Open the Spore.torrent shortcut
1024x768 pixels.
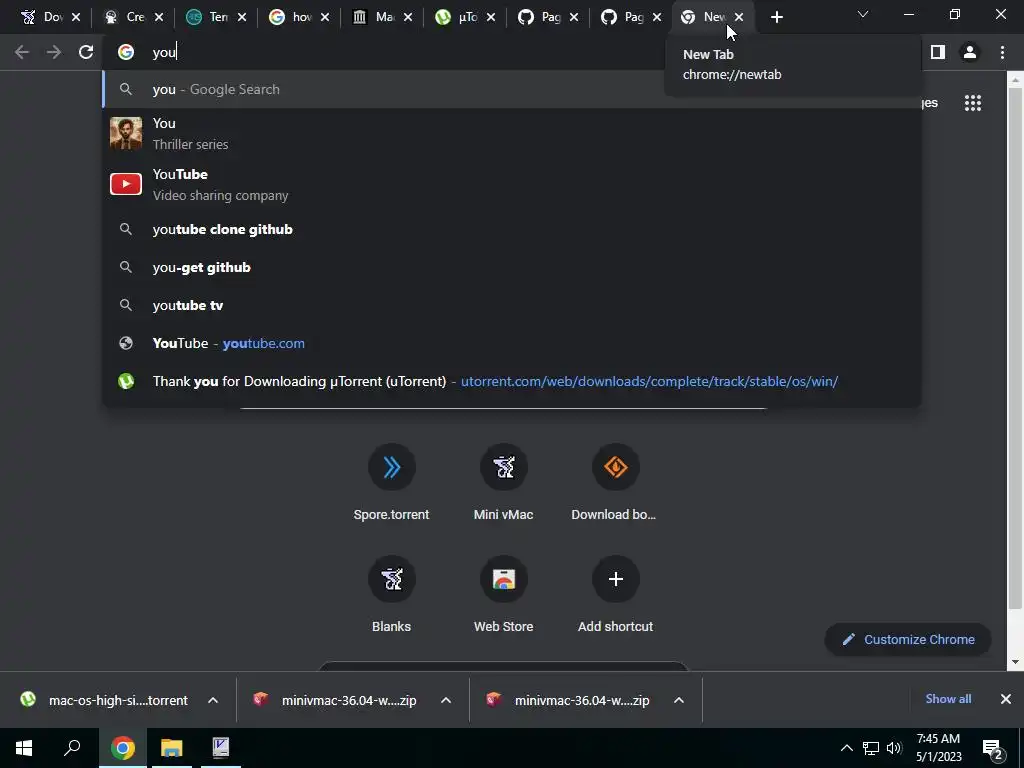pyautogui.click(x=391, y=482)
